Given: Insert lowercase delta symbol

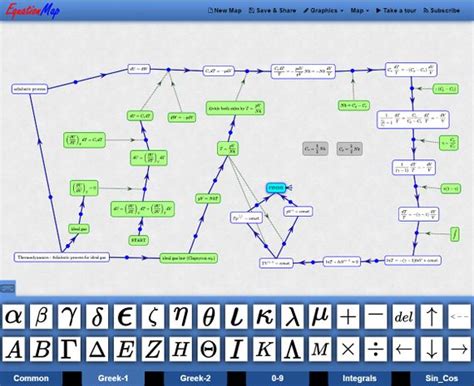Looking at the screenshot, I should (x=97, y=316).
